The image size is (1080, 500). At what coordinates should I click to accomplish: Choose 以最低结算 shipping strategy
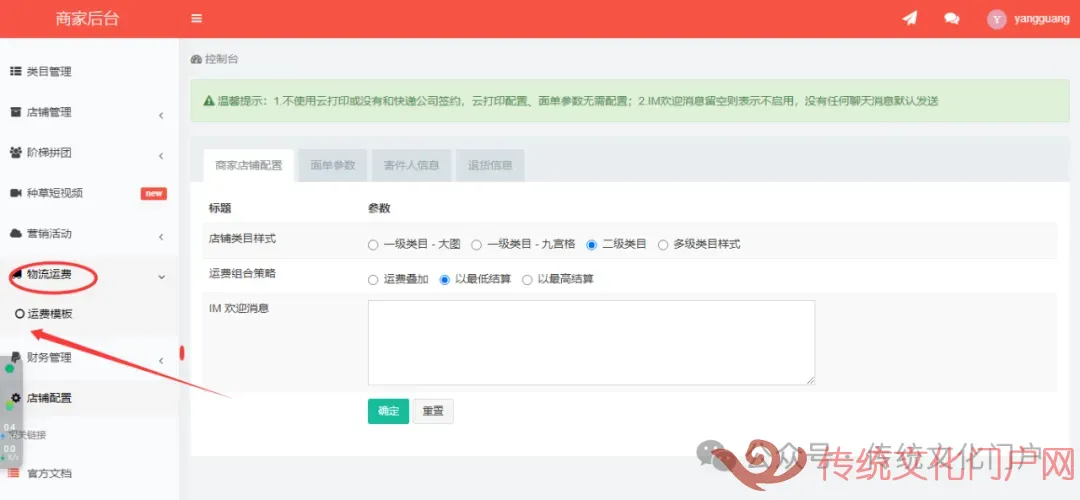444,280
